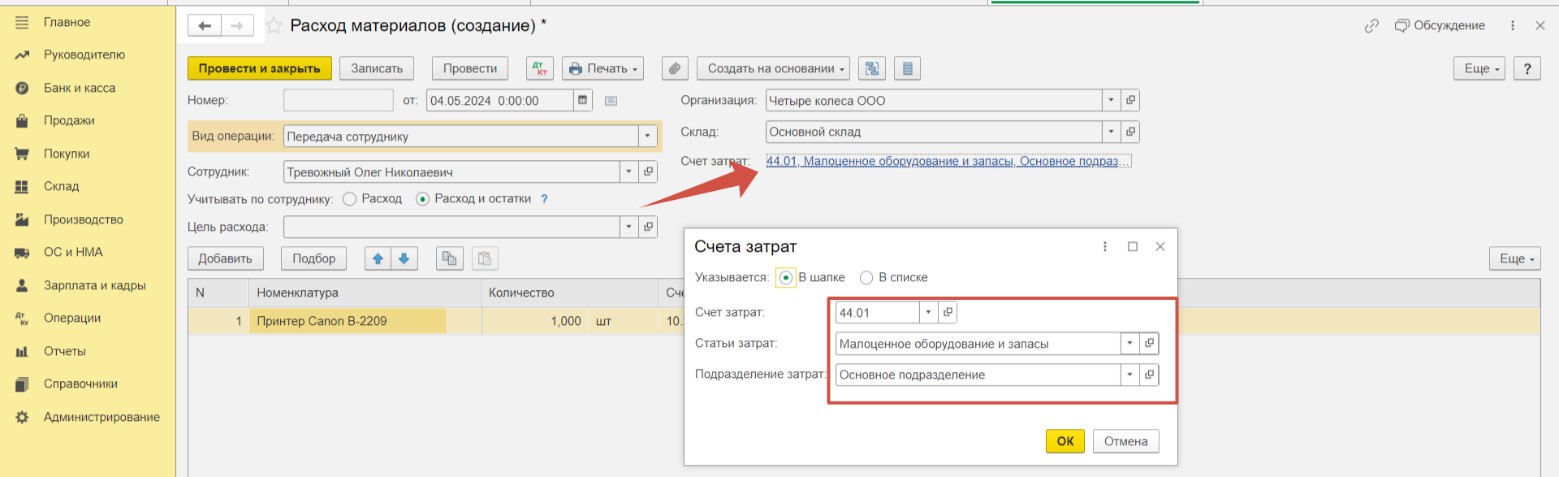Open Склад record with open icon
Screen dimensions: 1559x477
1130,131
